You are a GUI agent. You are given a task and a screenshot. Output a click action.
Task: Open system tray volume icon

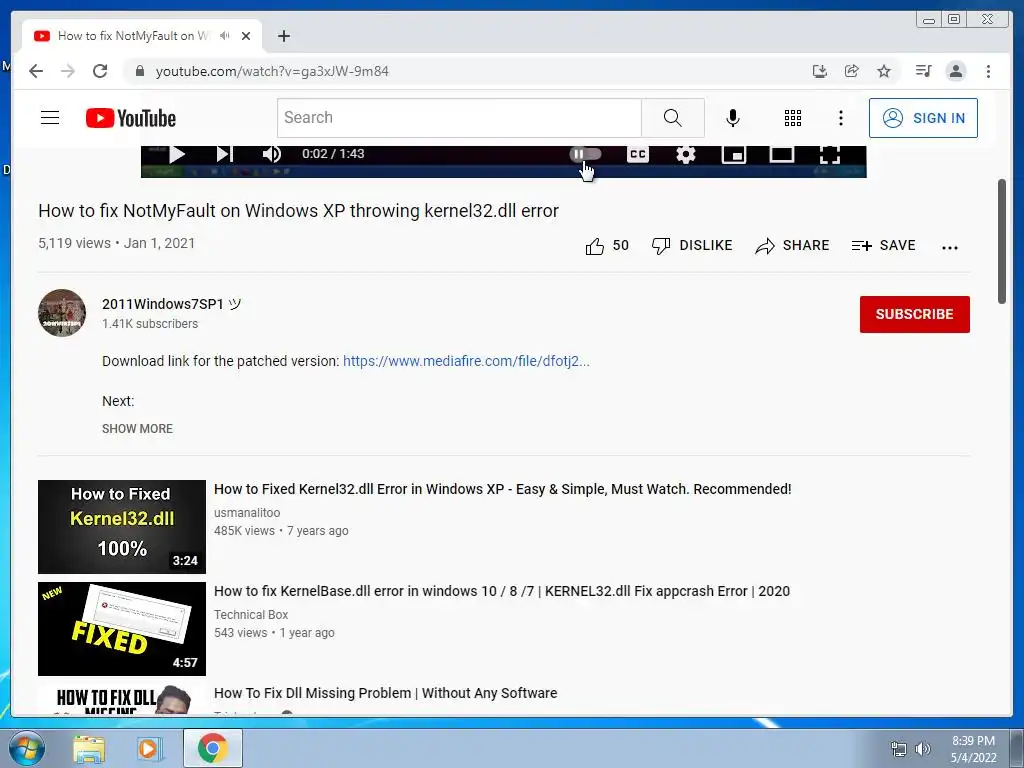click(923, 749)
